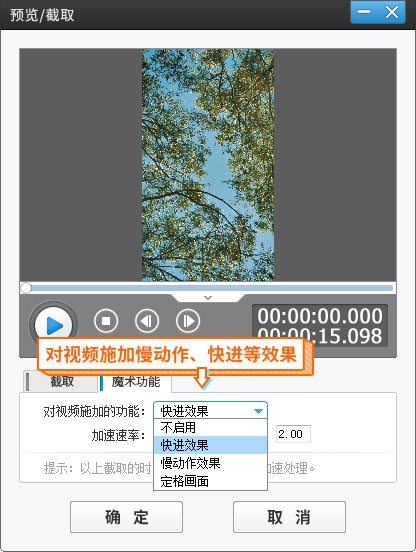Confirm with the 确 定 button
The width and height of the screenshot is (416, 552).
126,517
